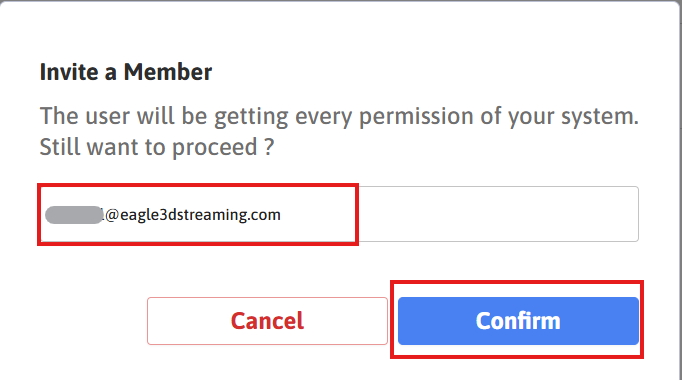Click the blue Confirm button
The width and height of the screenshot is (682, 380).
(x=518, y=321)
